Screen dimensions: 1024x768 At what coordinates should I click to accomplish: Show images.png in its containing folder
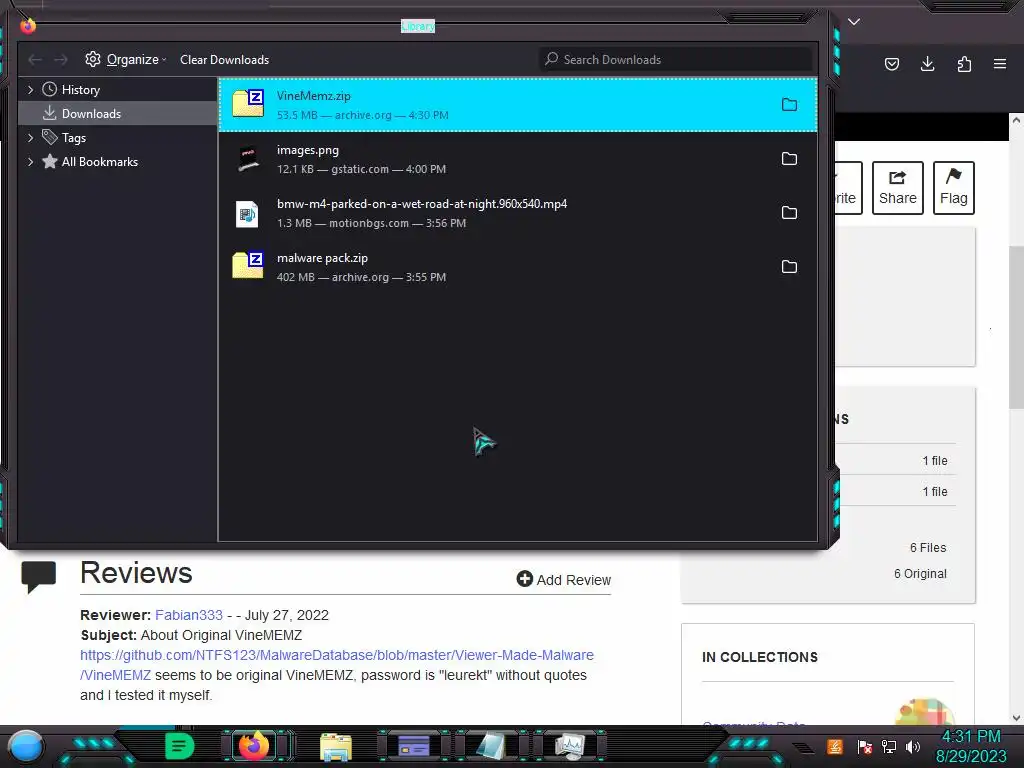(790, 159)
